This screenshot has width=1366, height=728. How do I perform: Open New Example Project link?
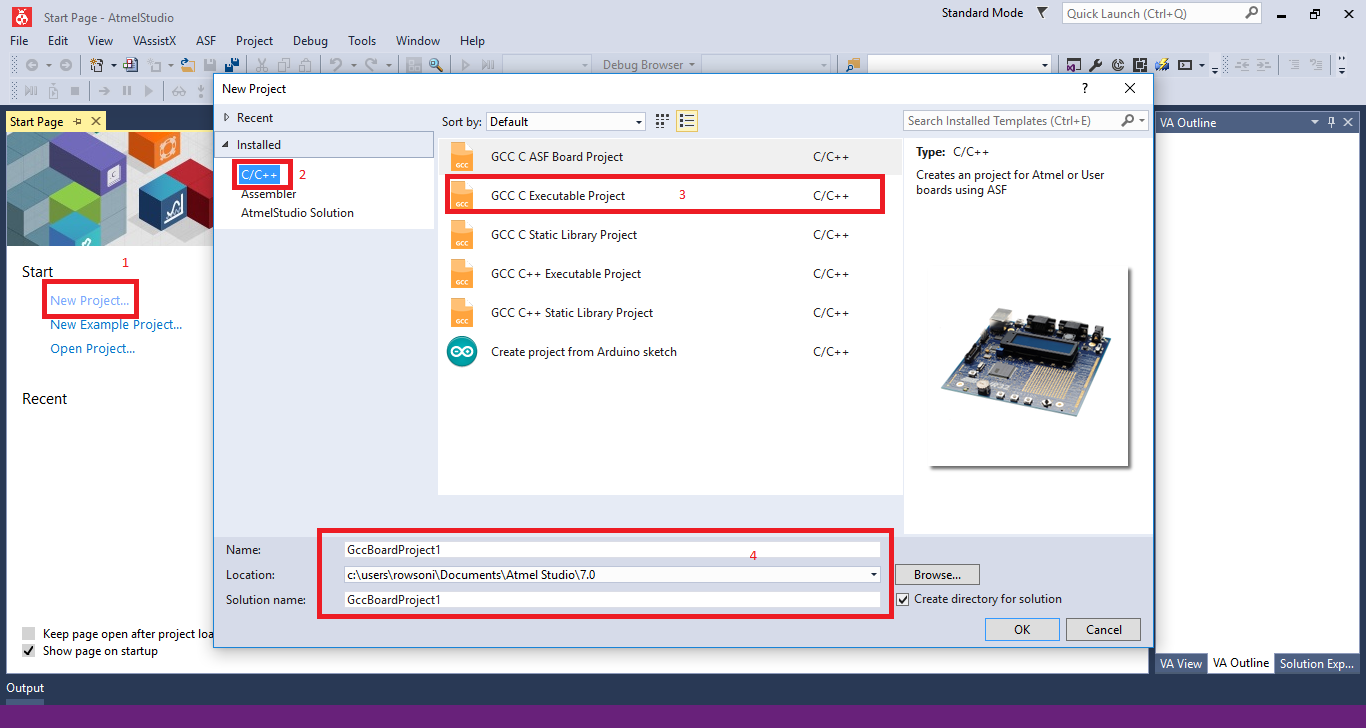[116, 324]
